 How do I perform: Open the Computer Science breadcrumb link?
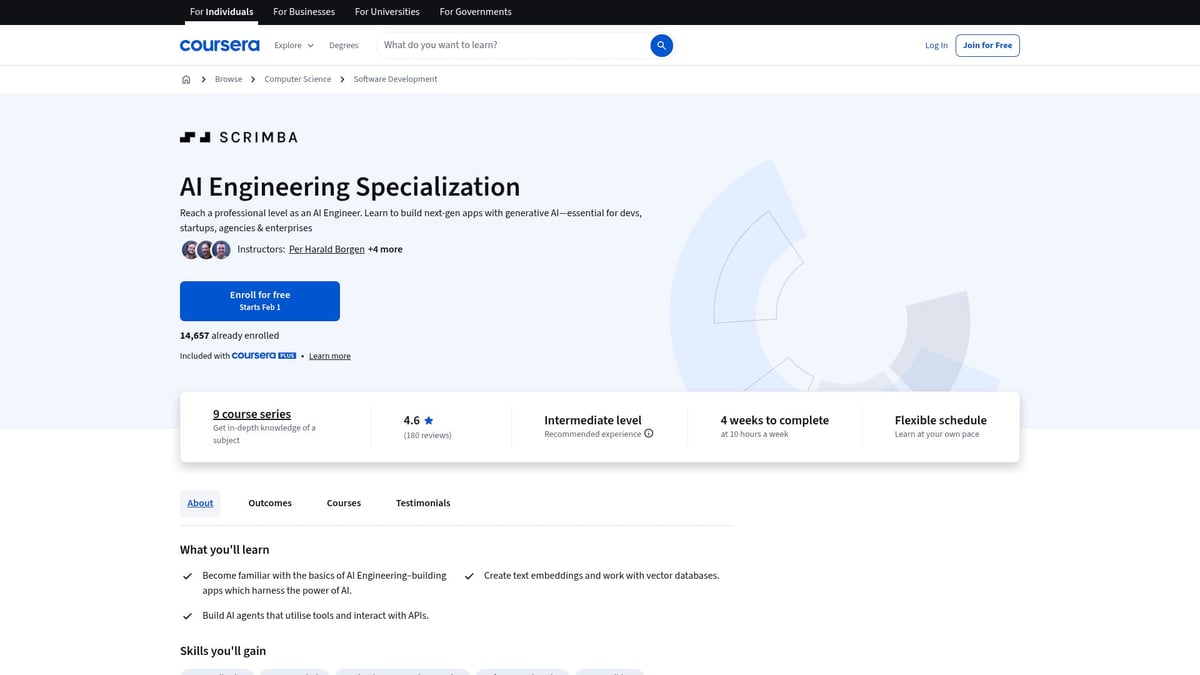[298, 79]
